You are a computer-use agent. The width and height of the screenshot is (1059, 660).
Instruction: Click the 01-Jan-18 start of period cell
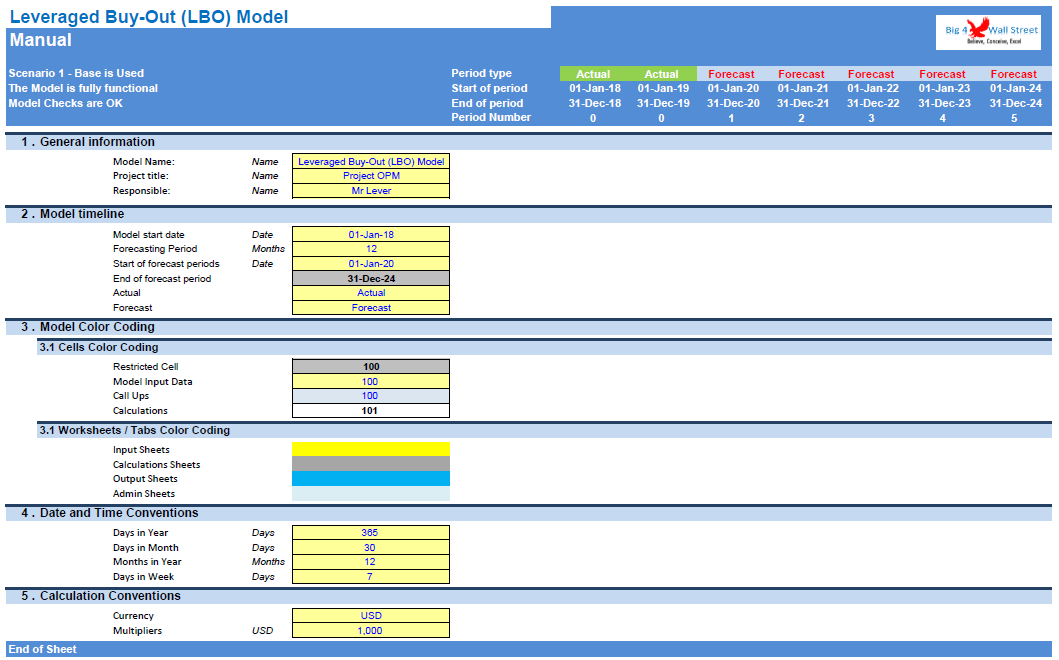(x=595, y=88)
